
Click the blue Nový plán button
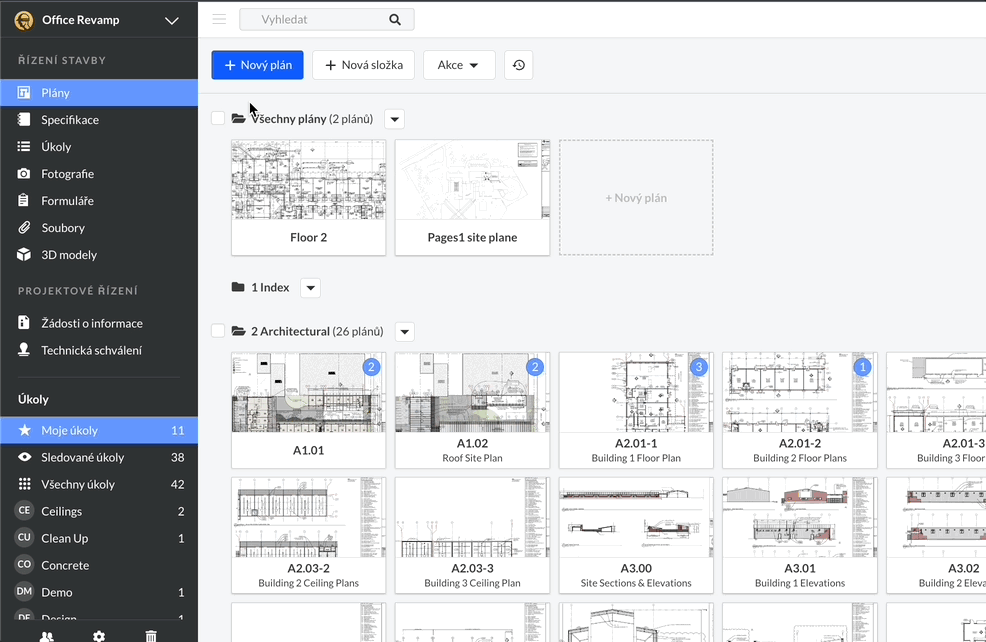[257, 65]
